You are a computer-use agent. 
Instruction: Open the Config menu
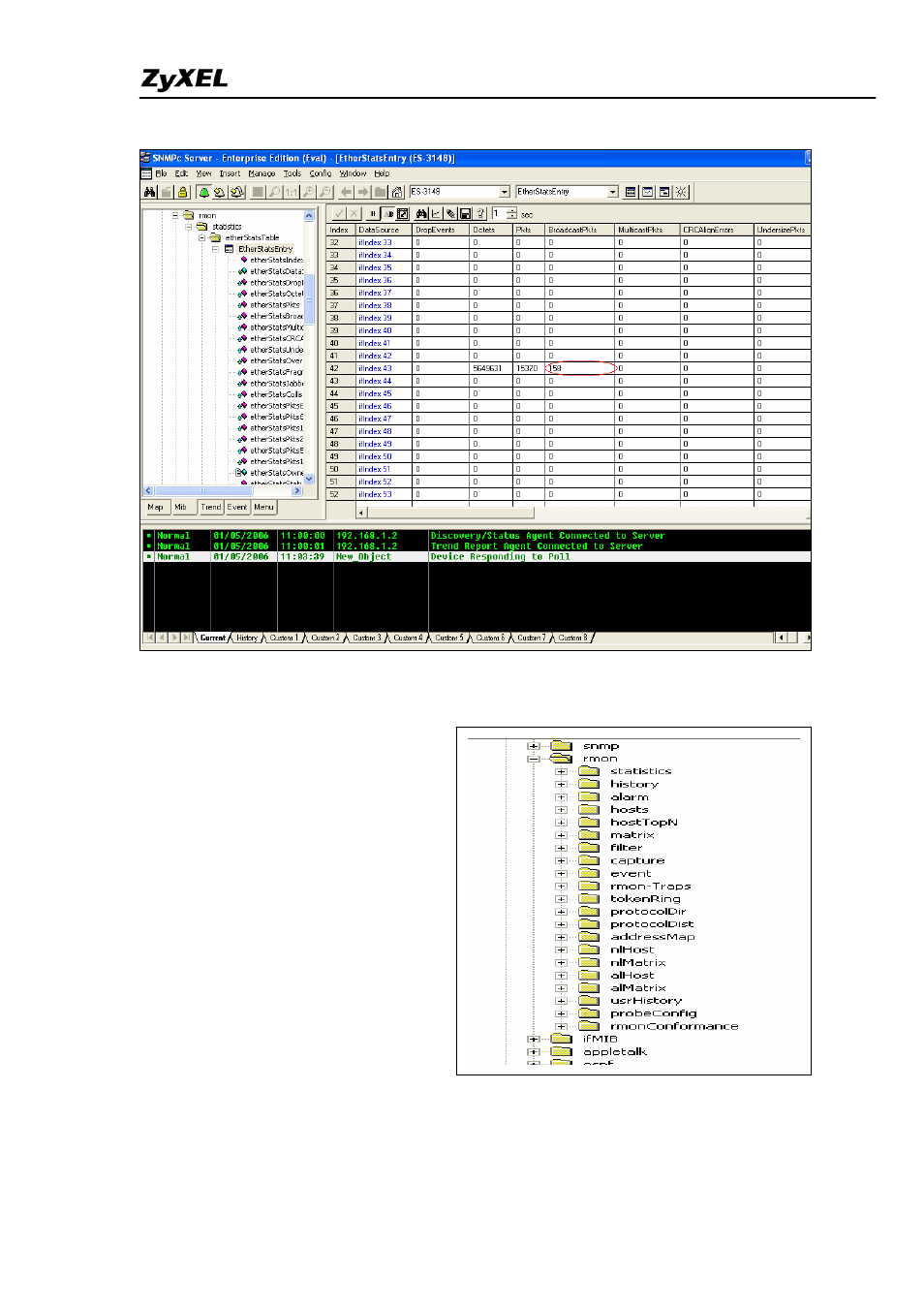click(320, 173)
